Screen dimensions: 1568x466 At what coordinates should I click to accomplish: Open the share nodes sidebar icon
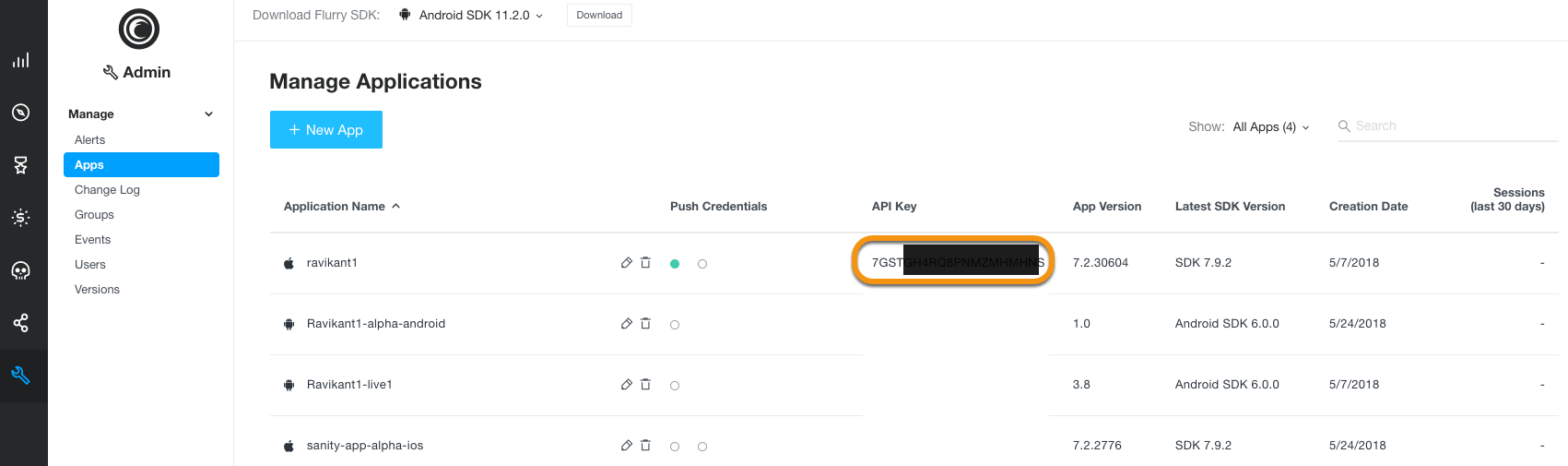pyautogui.click(x=20, y=323)
